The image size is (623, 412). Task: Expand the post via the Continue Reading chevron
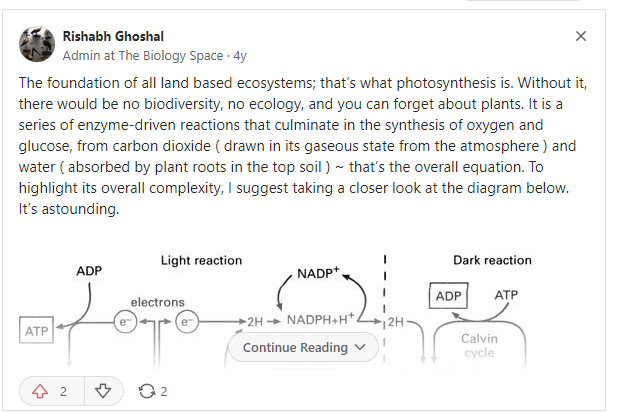click(360, 348)
